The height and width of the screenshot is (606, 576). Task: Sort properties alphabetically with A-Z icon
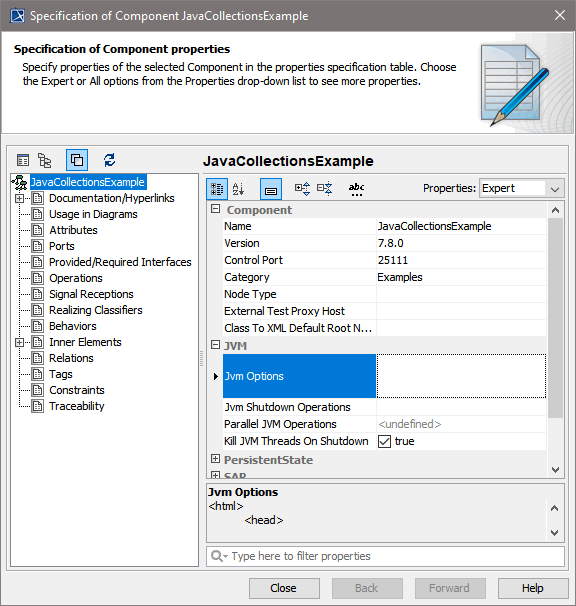pos(238,189)
